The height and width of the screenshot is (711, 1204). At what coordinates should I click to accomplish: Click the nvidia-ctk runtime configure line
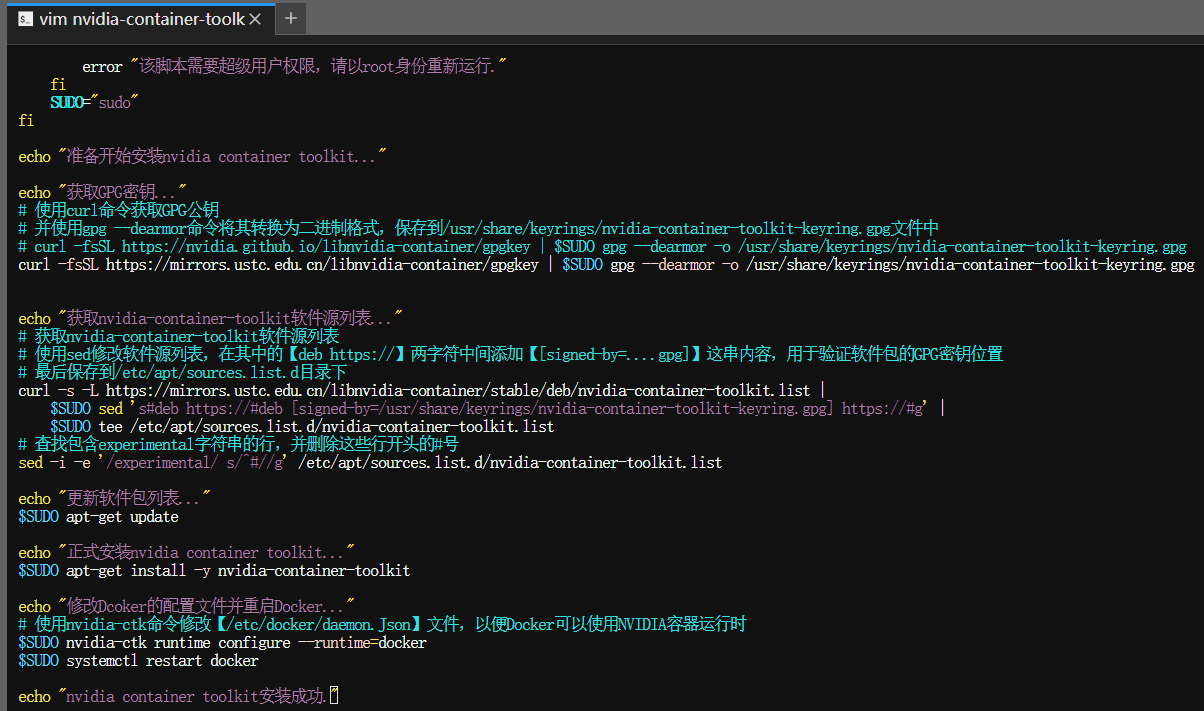pos(222,643)
